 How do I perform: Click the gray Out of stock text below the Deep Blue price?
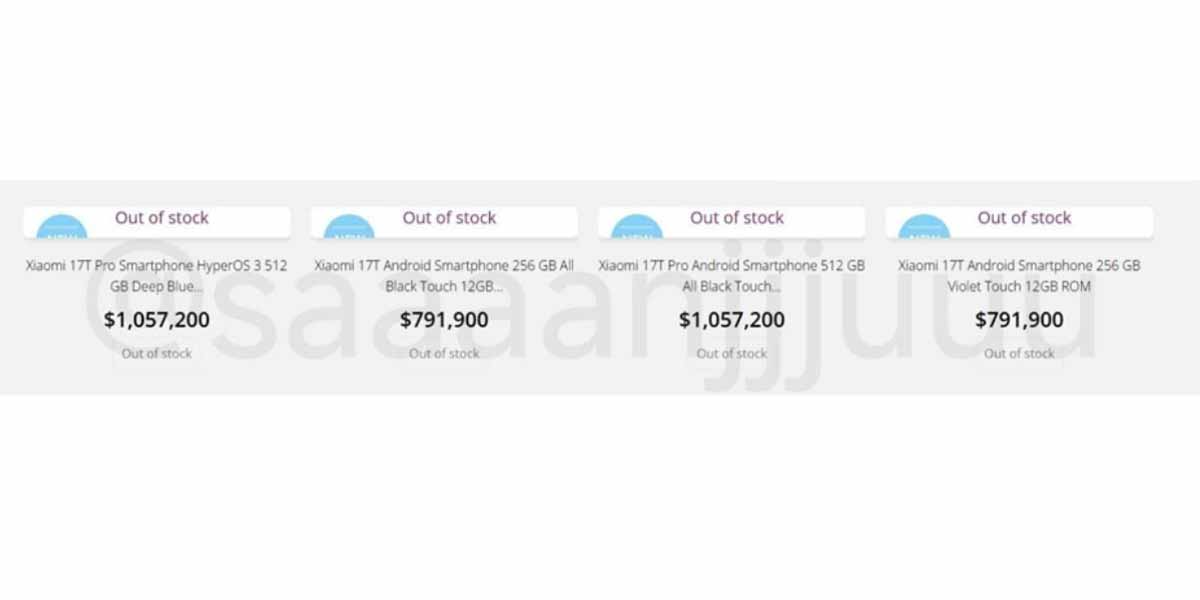point(157,353)
